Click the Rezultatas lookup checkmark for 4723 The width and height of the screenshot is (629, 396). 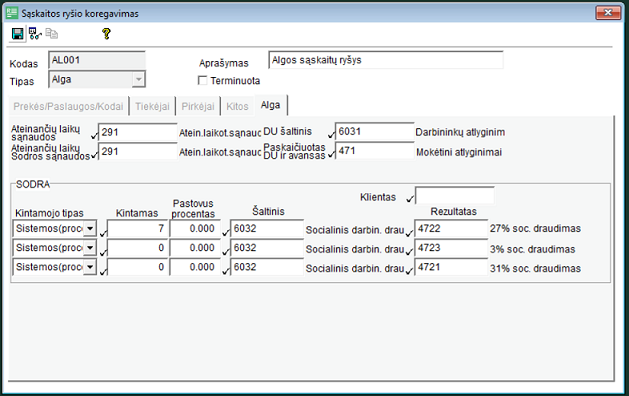pos(409,252)
